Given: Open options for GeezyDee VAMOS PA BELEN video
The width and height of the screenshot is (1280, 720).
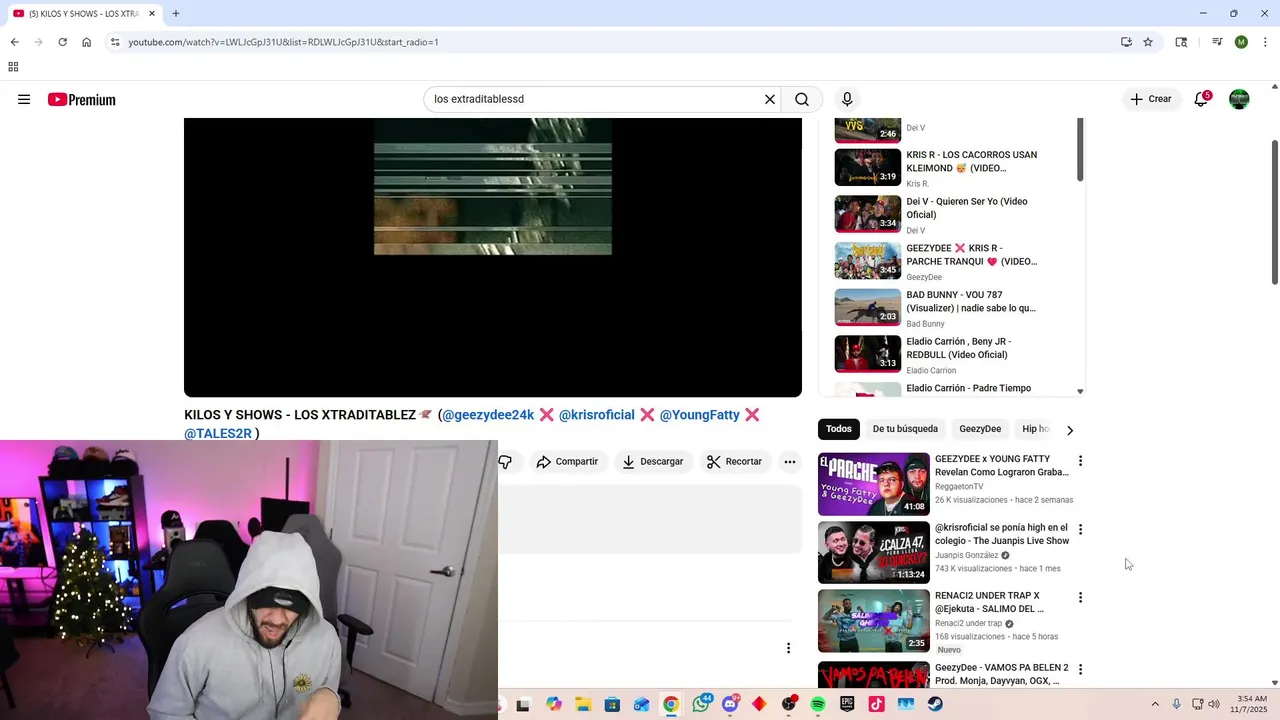Looking at the screenshot, I should pos(1080,669).
